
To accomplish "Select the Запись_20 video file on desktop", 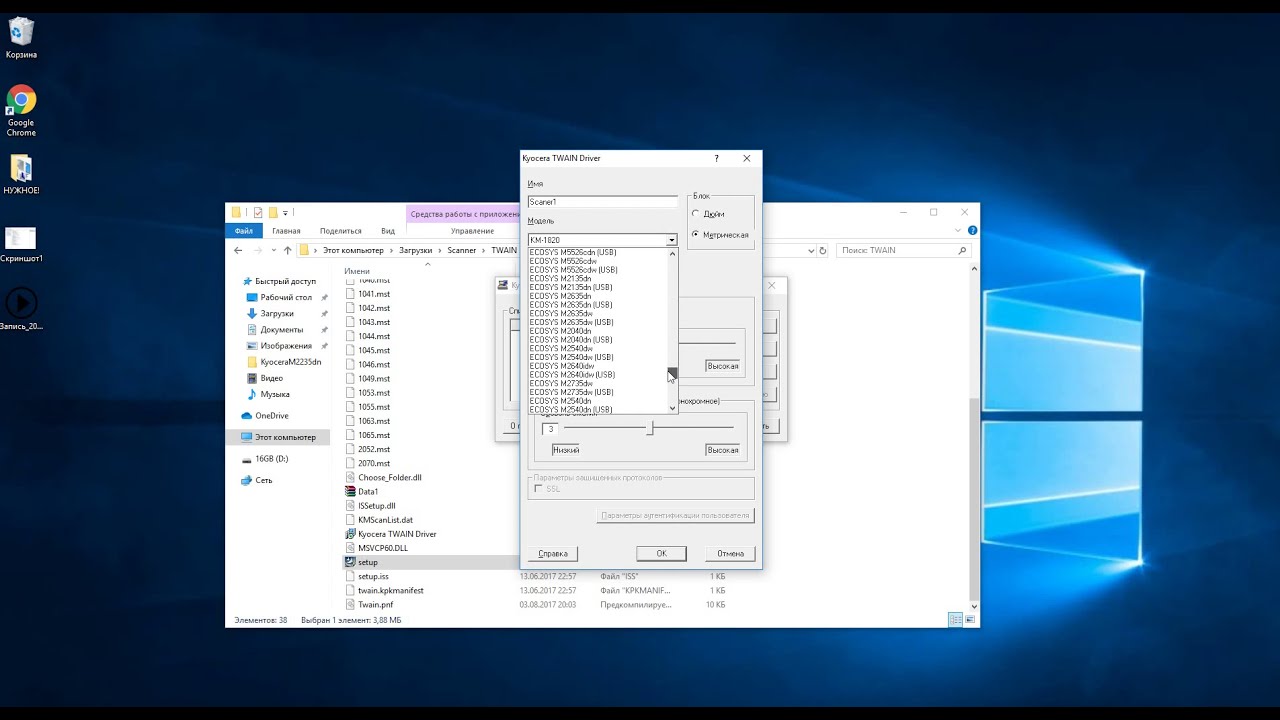I will click(21, 309).
